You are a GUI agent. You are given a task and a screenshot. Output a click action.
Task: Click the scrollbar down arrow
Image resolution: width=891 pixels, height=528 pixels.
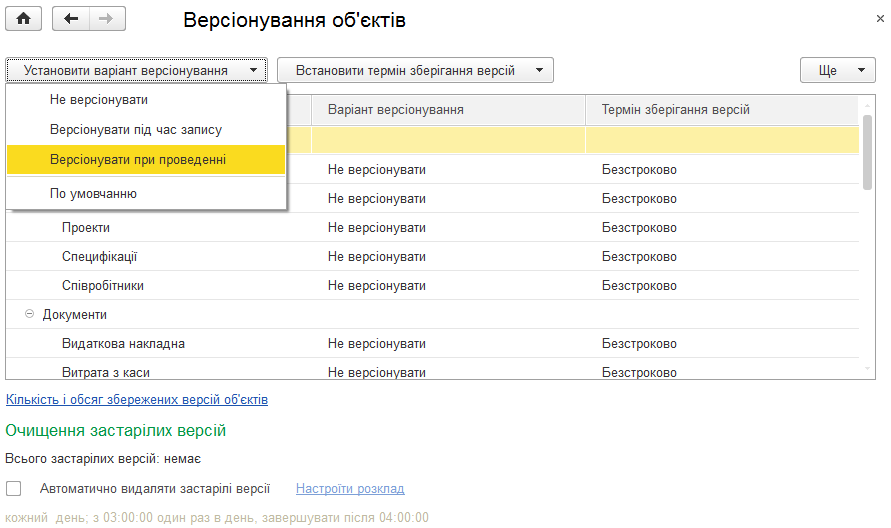click(867, 369)
